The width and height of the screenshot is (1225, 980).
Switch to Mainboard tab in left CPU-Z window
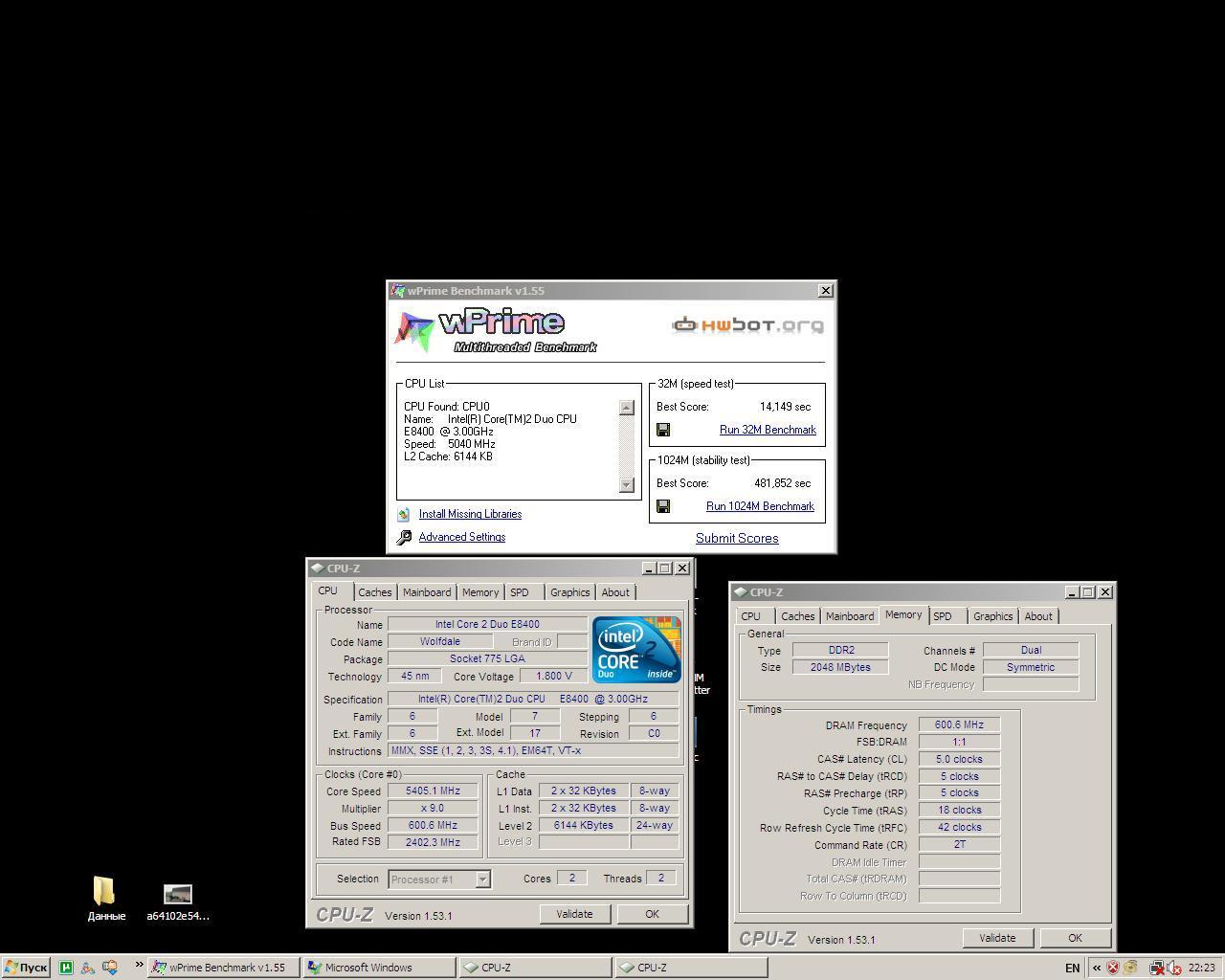[x=426, y=592]
